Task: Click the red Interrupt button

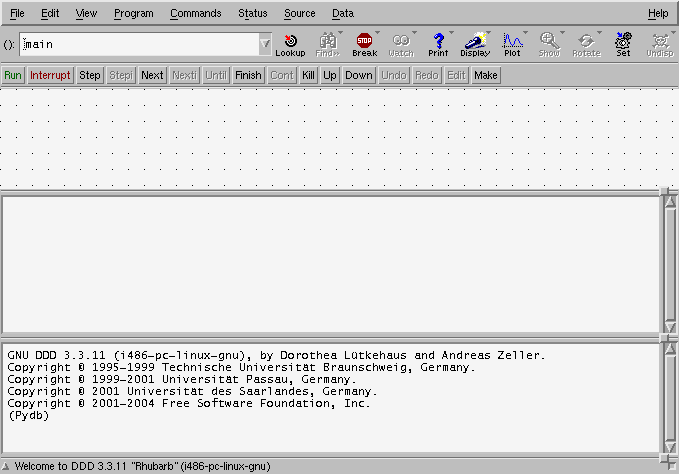Action: [50, 75]
